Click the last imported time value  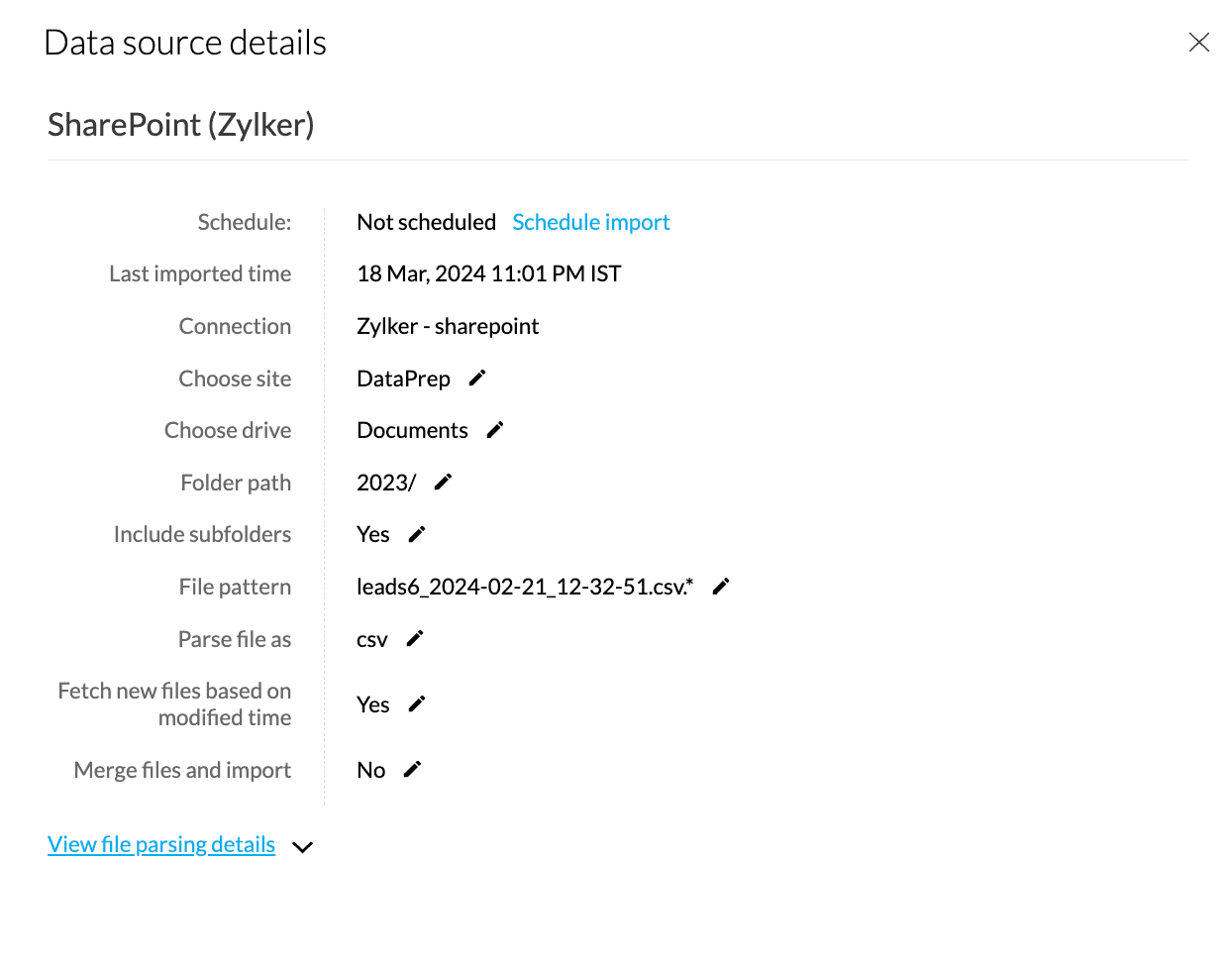coord(488,273)
